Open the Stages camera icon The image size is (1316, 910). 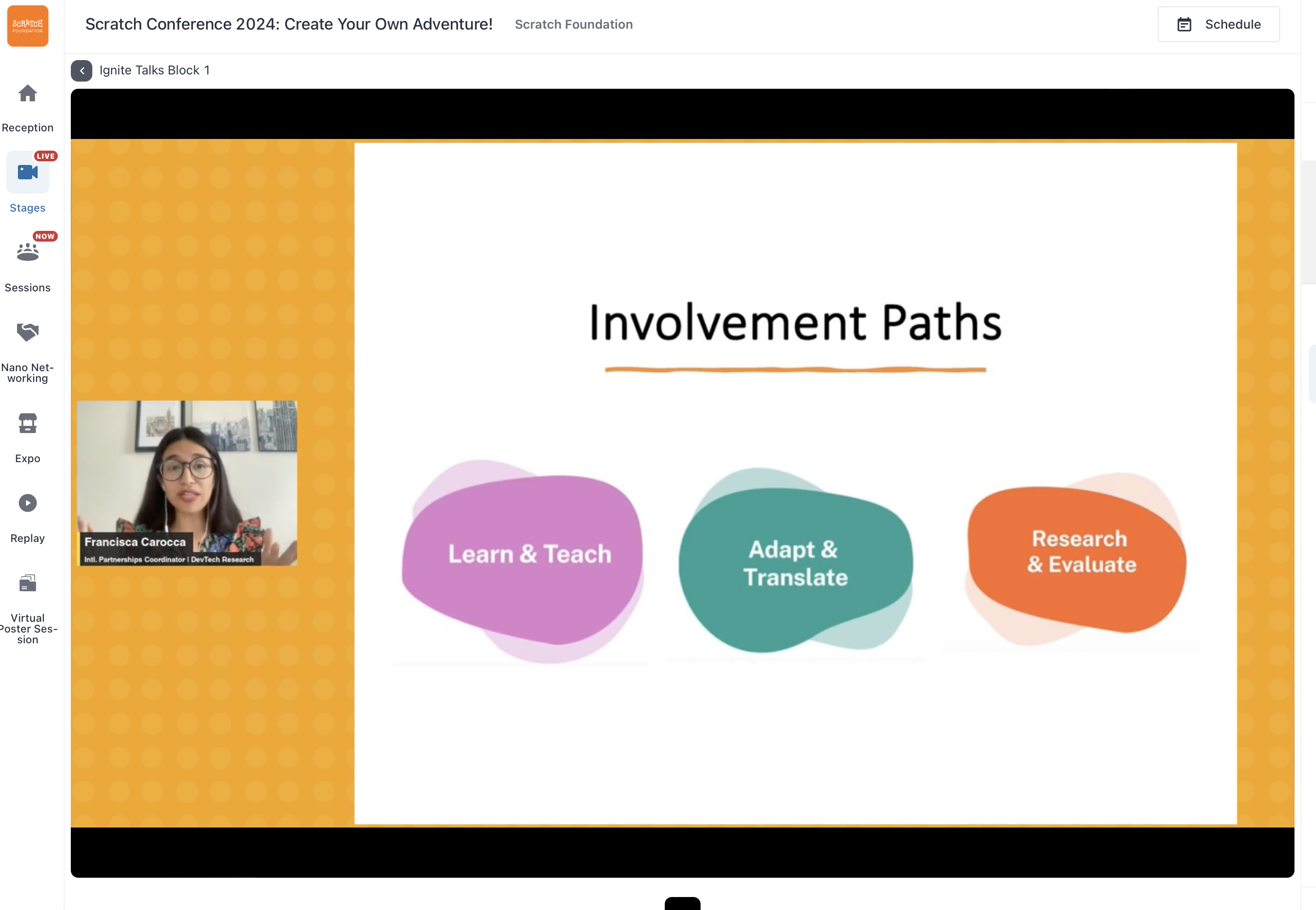coord(27,172)
